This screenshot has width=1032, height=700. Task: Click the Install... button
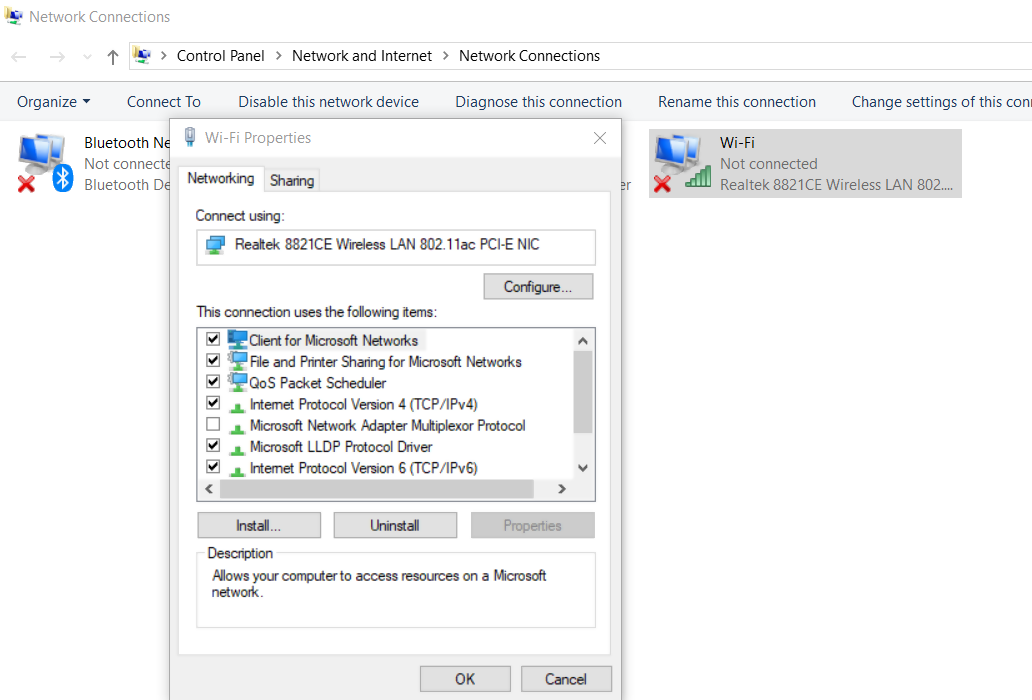click(x=259, y=525)
